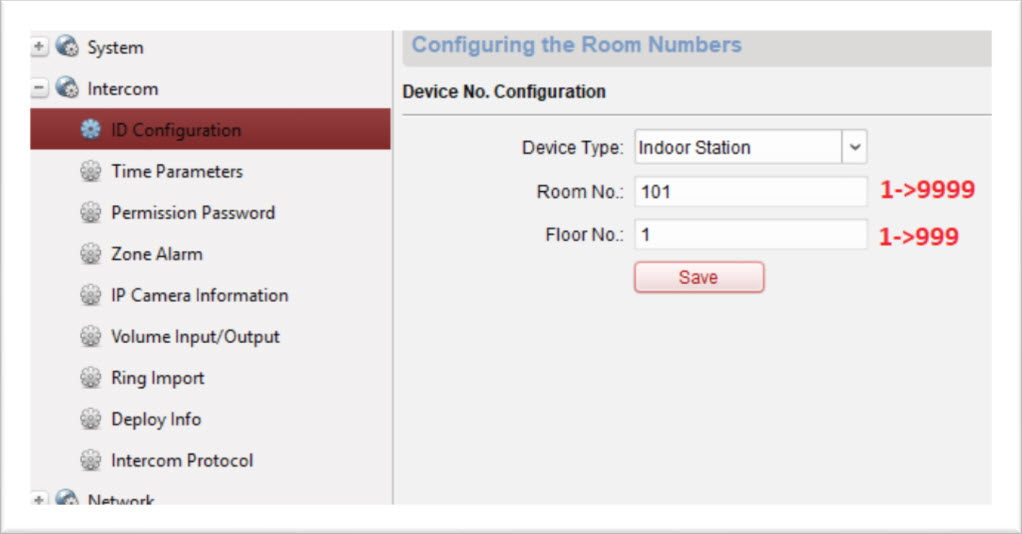Click the ID Configuration gear icon
Image resolution: width=1022 pixels, height=534 pixels.
coord(91,130)
